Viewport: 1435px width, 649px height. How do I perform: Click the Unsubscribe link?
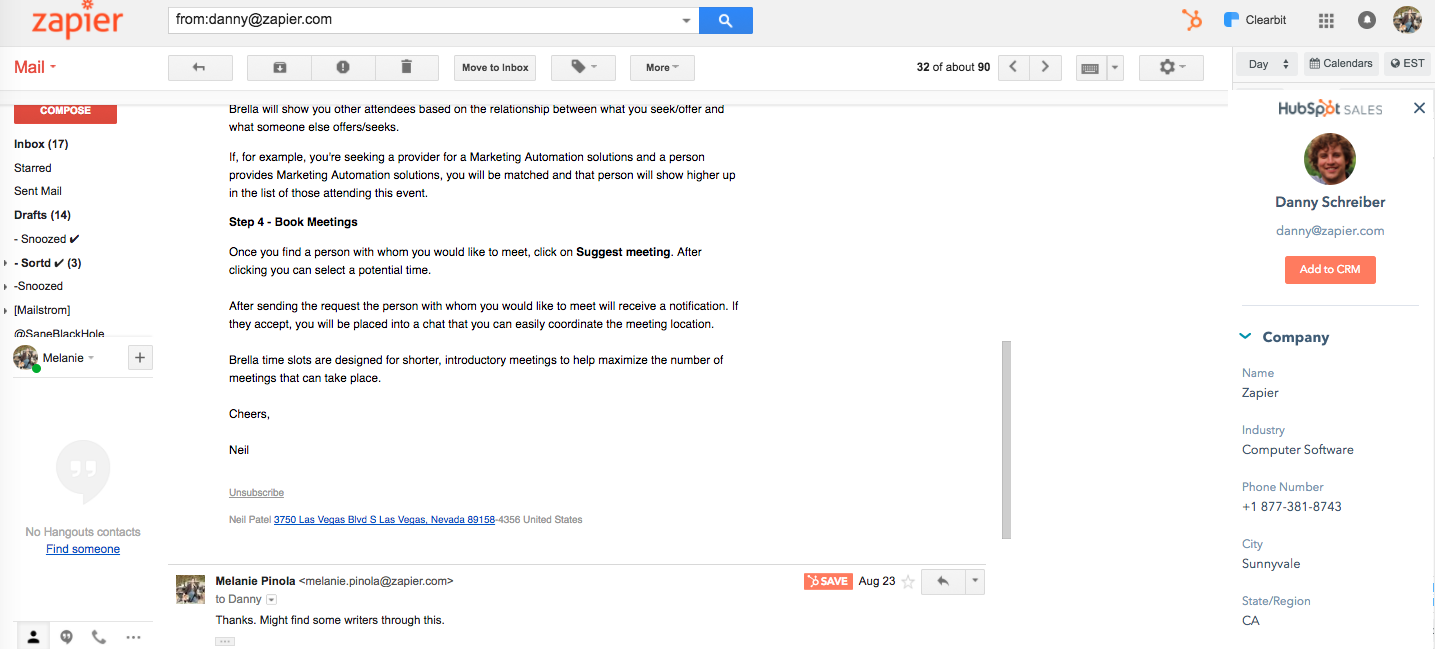[256, 493]
